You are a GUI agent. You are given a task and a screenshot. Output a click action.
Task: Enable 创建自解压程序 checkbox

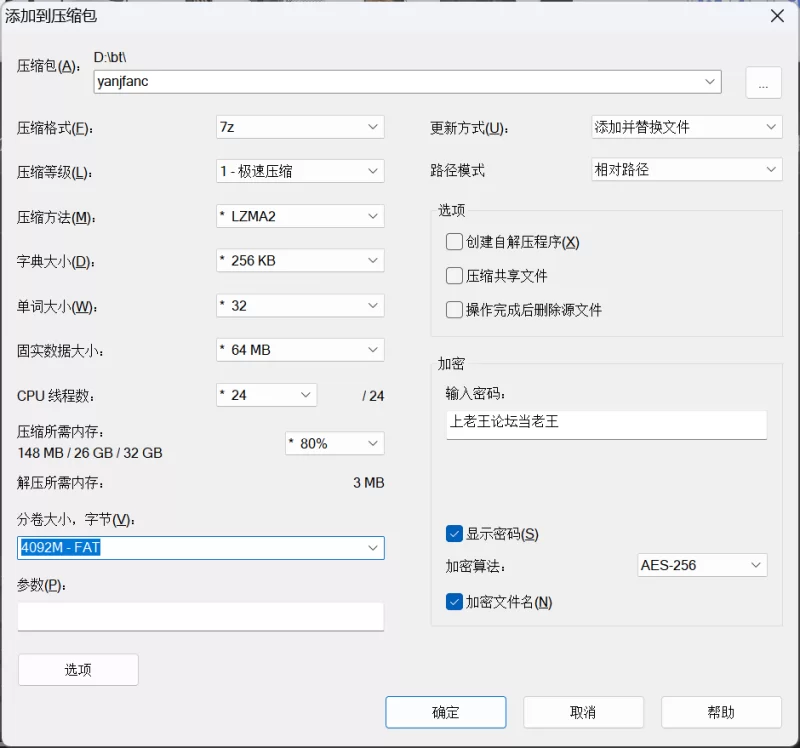tap(455, 242)
